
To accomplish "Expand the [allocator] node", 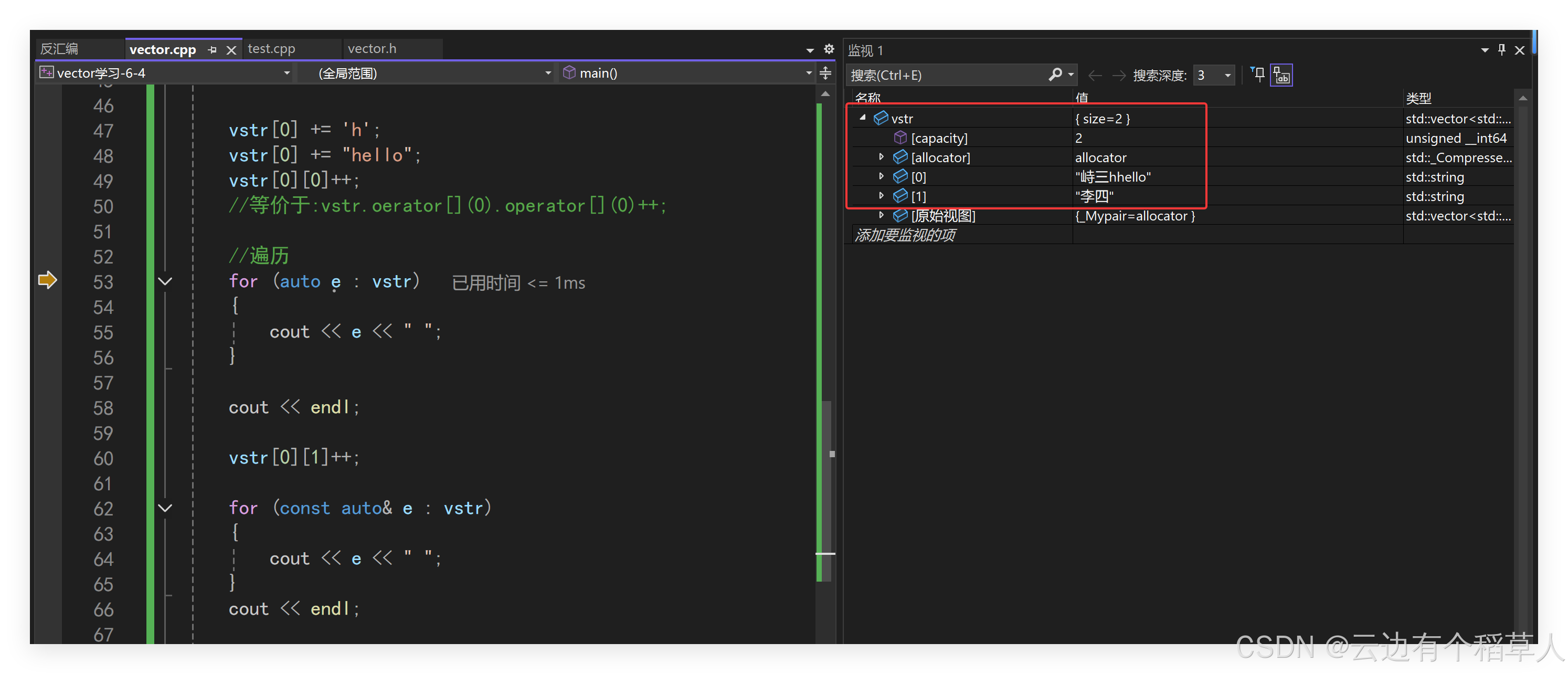I will click(881, 157).
